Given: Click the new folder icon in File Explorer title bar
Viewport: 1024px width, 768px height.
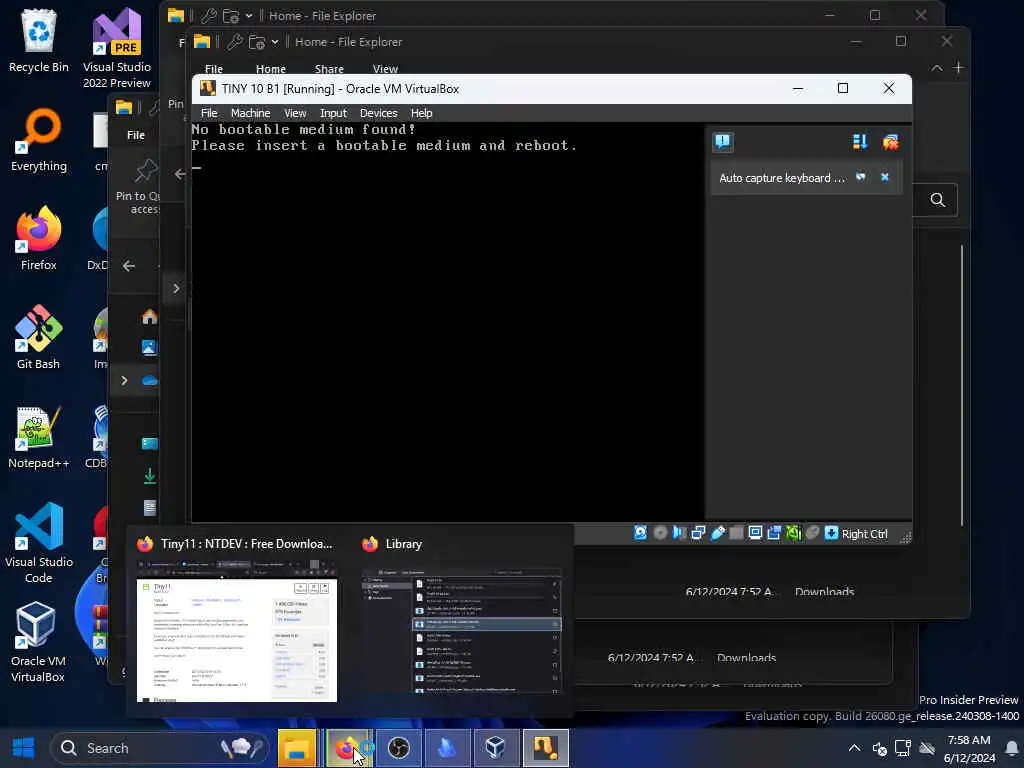Looking at the screenshot, I should pyautogui.click(x=257, y=42).
